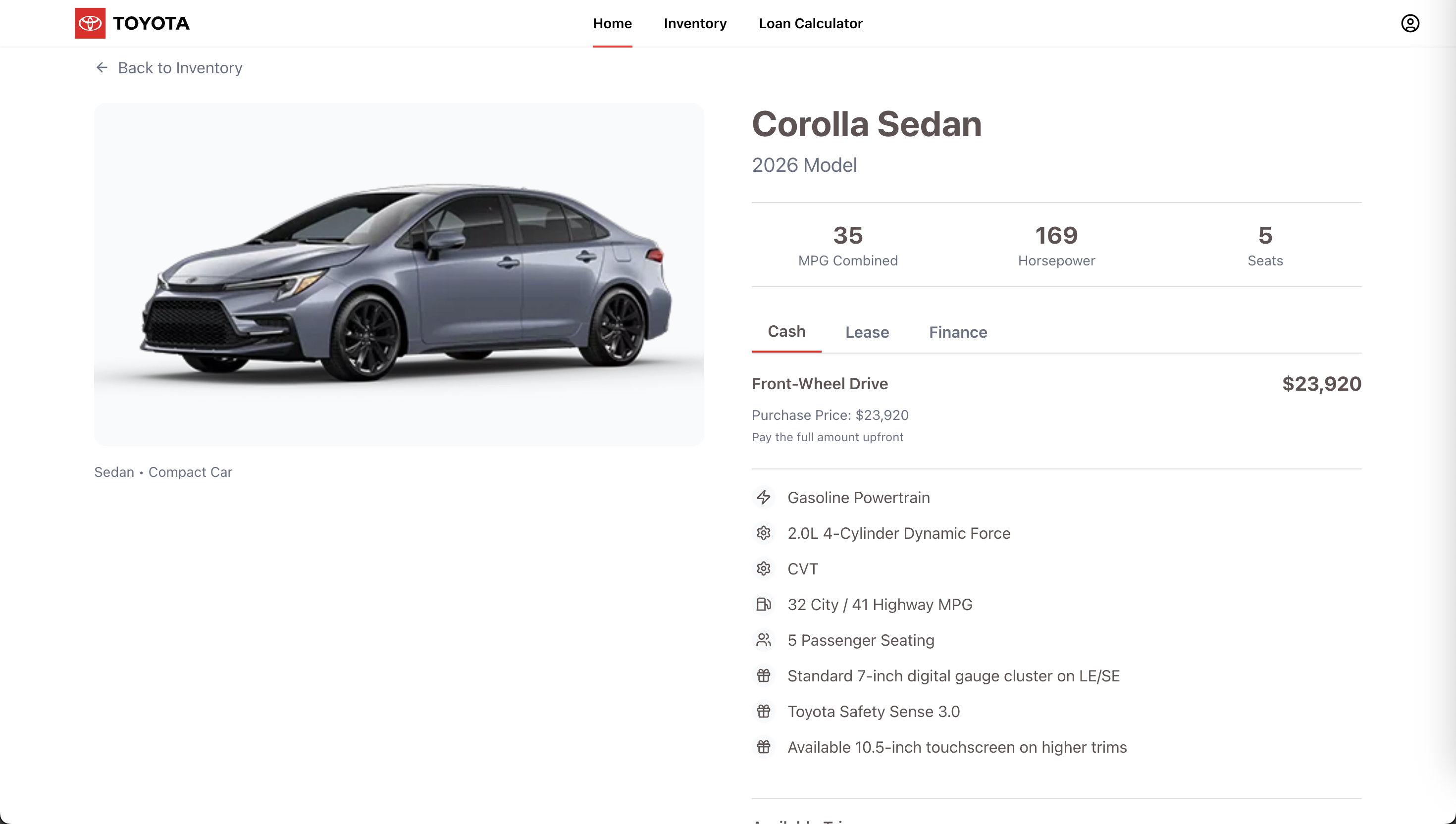Click the Back to Inventory link

179,68
